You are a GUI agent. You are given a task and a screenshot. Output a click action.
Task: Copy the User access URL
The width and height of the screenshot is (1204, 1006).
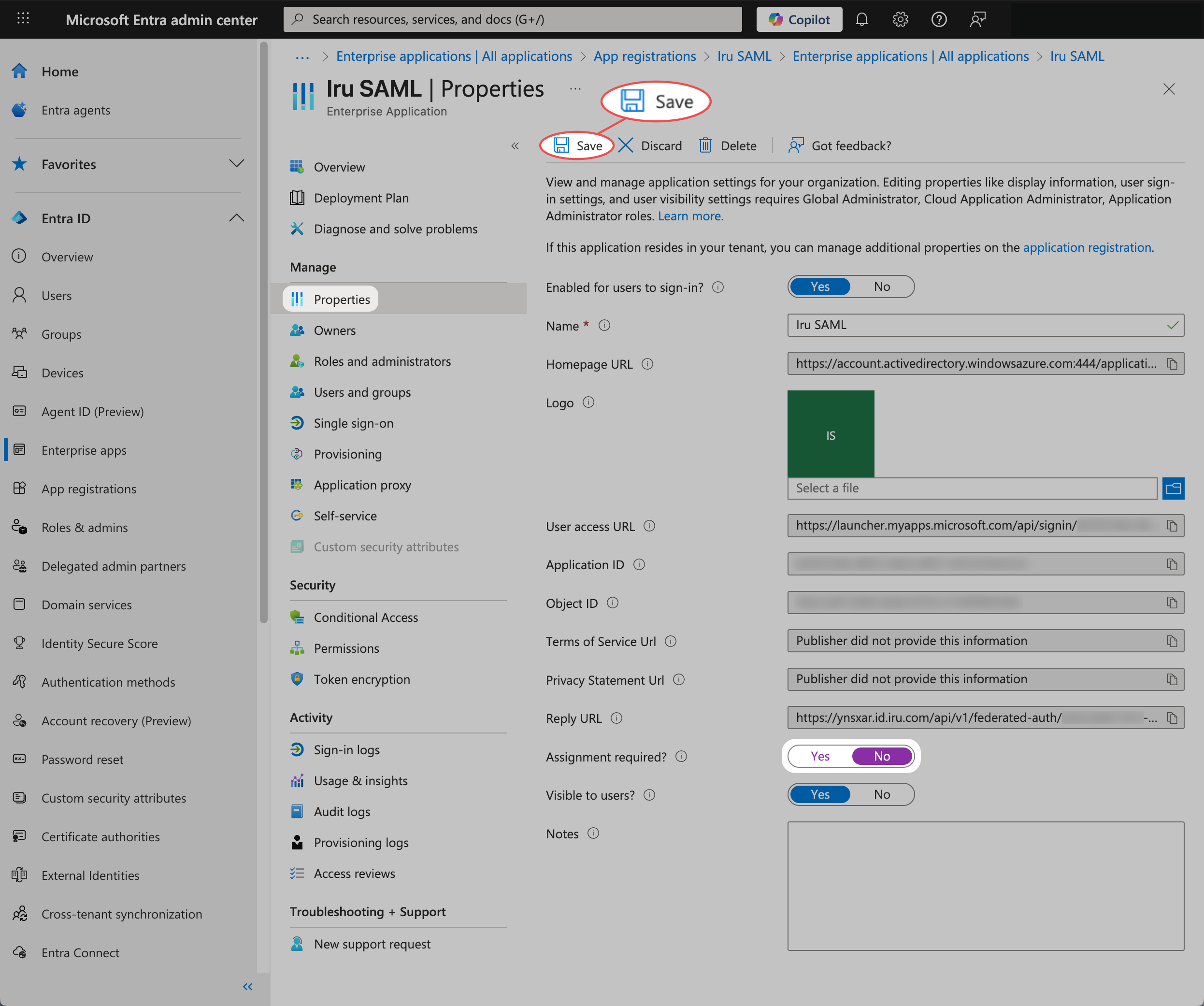click(x=1172, y=525)
